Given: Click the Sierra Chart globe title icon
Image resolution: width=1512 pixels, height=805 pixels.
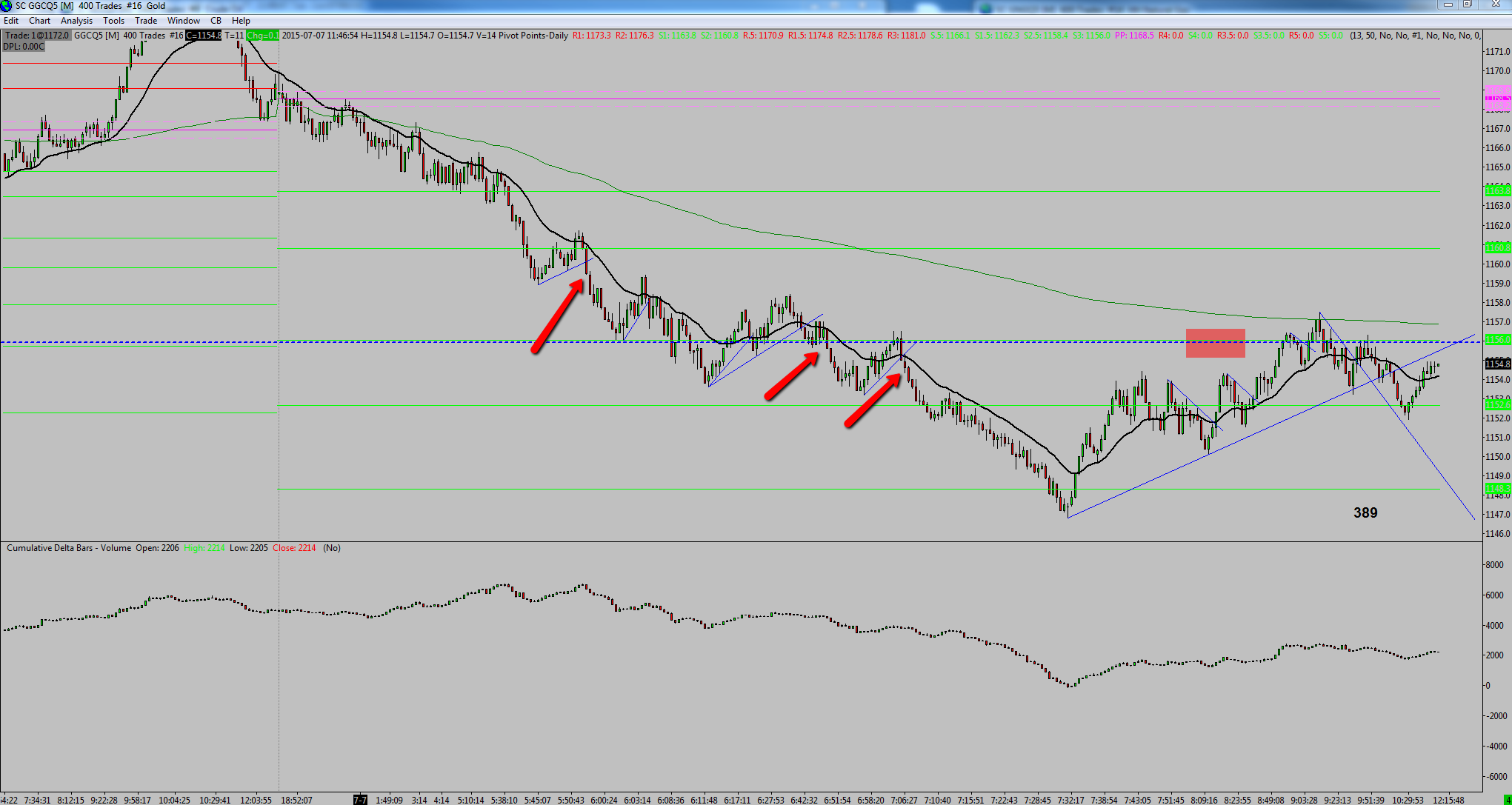Looking at the screenshot, I should (x=7, y=6).
